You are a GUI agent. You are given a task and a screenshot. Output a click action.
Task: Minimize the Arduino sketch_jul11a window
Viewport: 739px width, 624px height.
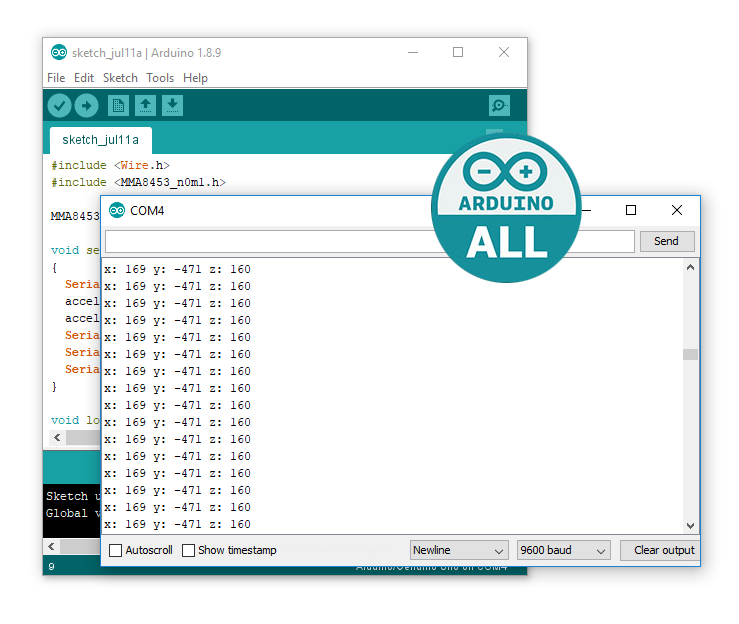tap(413, 52)
